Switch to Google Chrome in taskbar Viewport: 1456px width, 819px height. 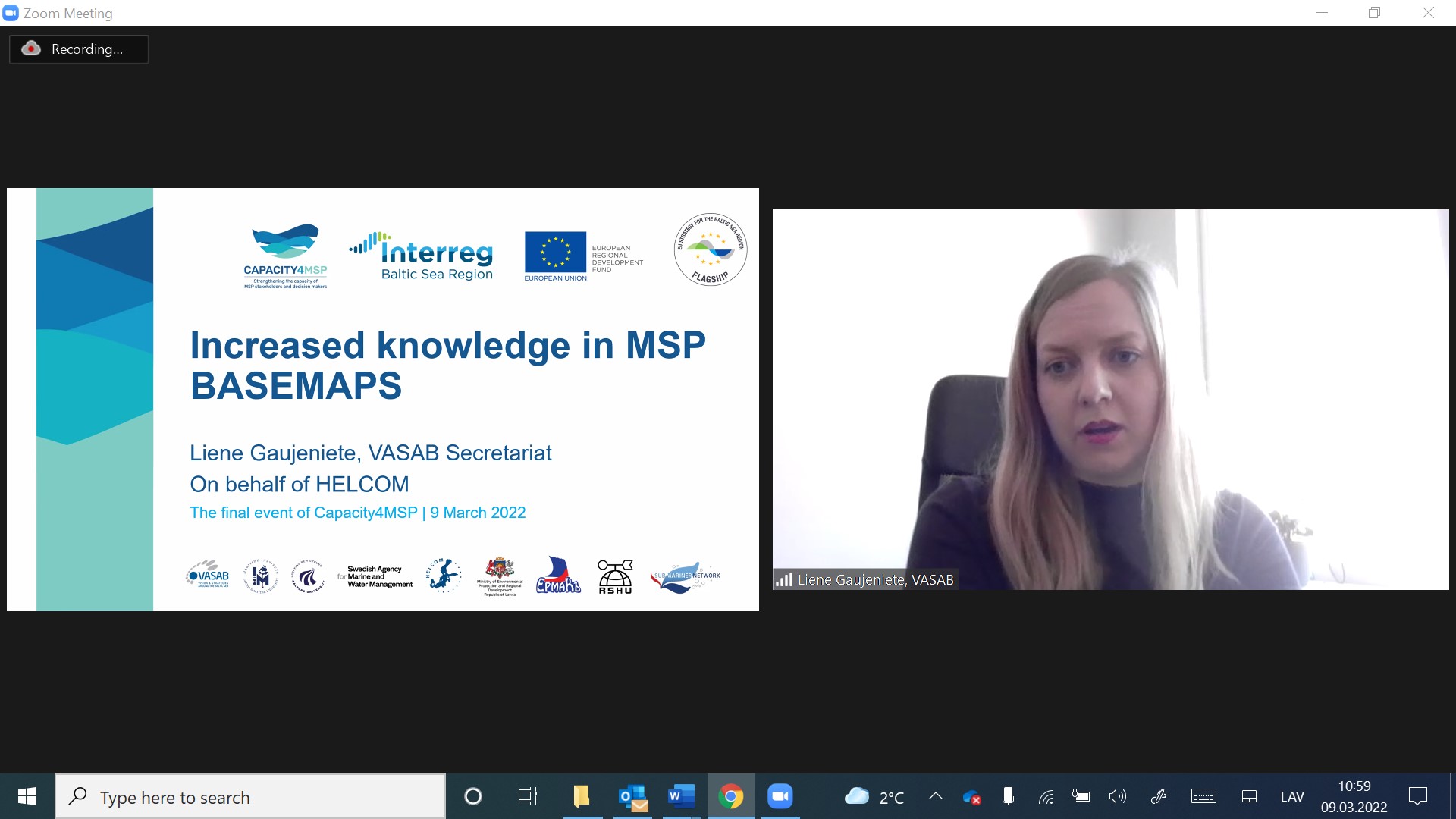[731, 796]
